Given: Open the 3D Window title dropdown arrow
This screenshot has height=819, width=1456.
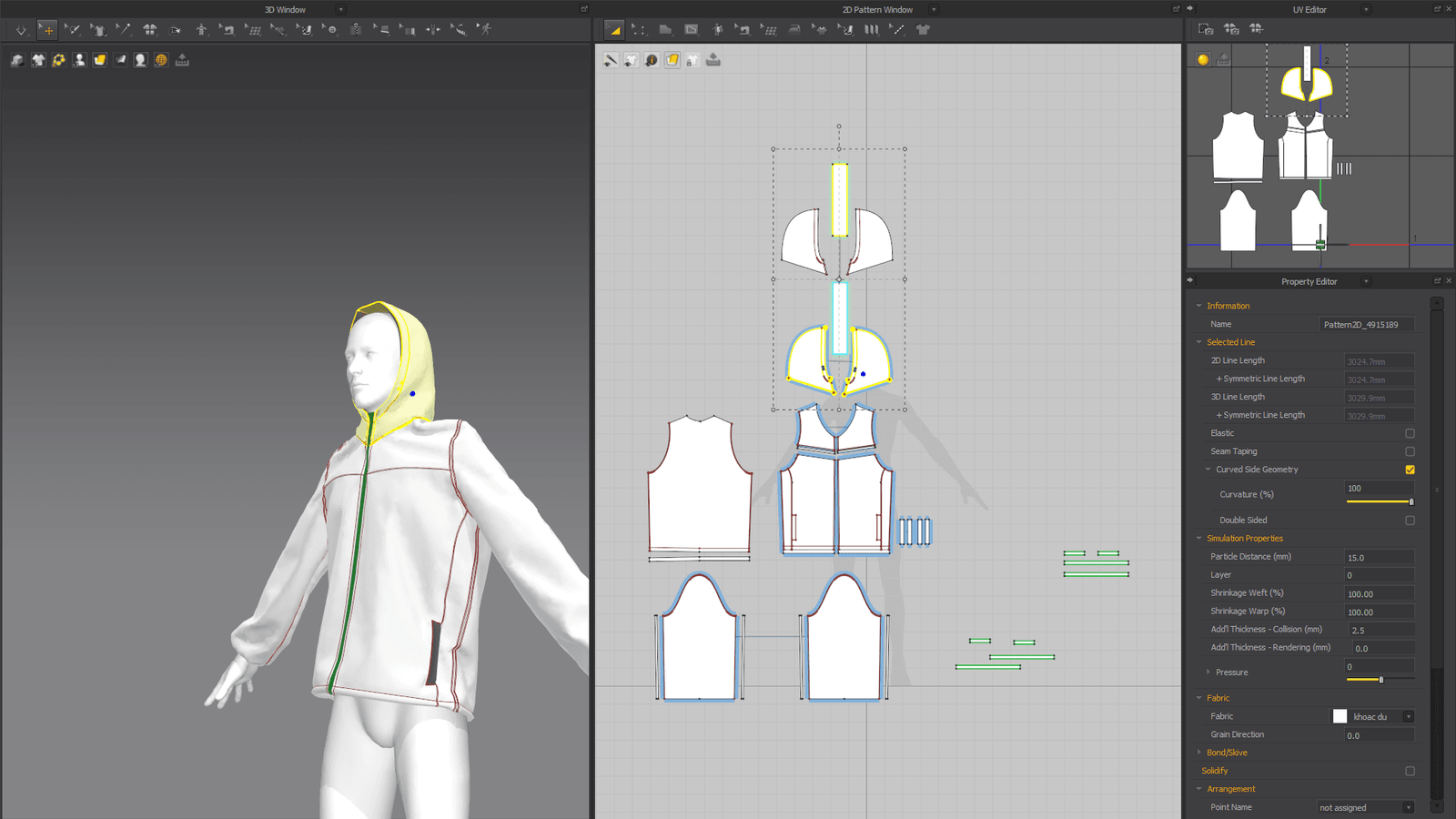Looking at the screenshot, I should pyautogui.click(x=341, y=9).
